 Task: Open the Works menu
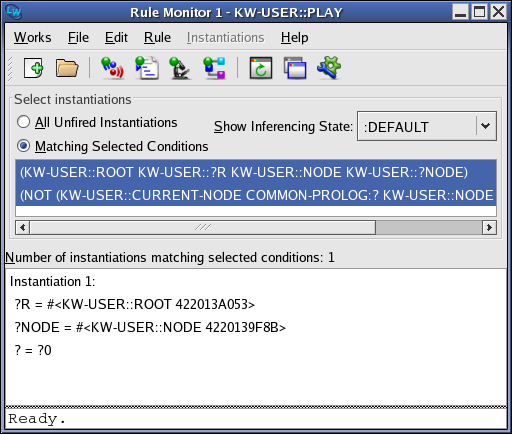[33, 37]
